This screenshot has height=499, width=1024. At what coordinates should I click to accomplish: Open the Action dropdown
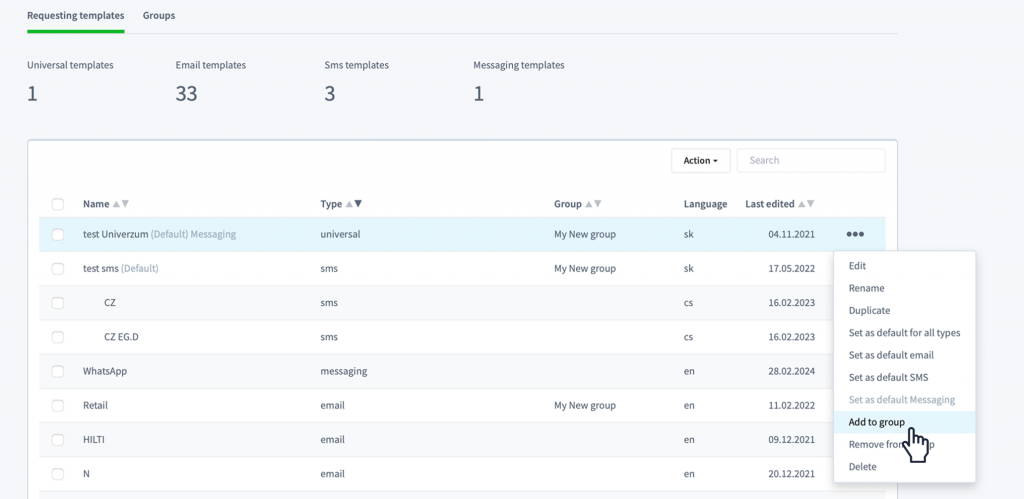point(701,160)
